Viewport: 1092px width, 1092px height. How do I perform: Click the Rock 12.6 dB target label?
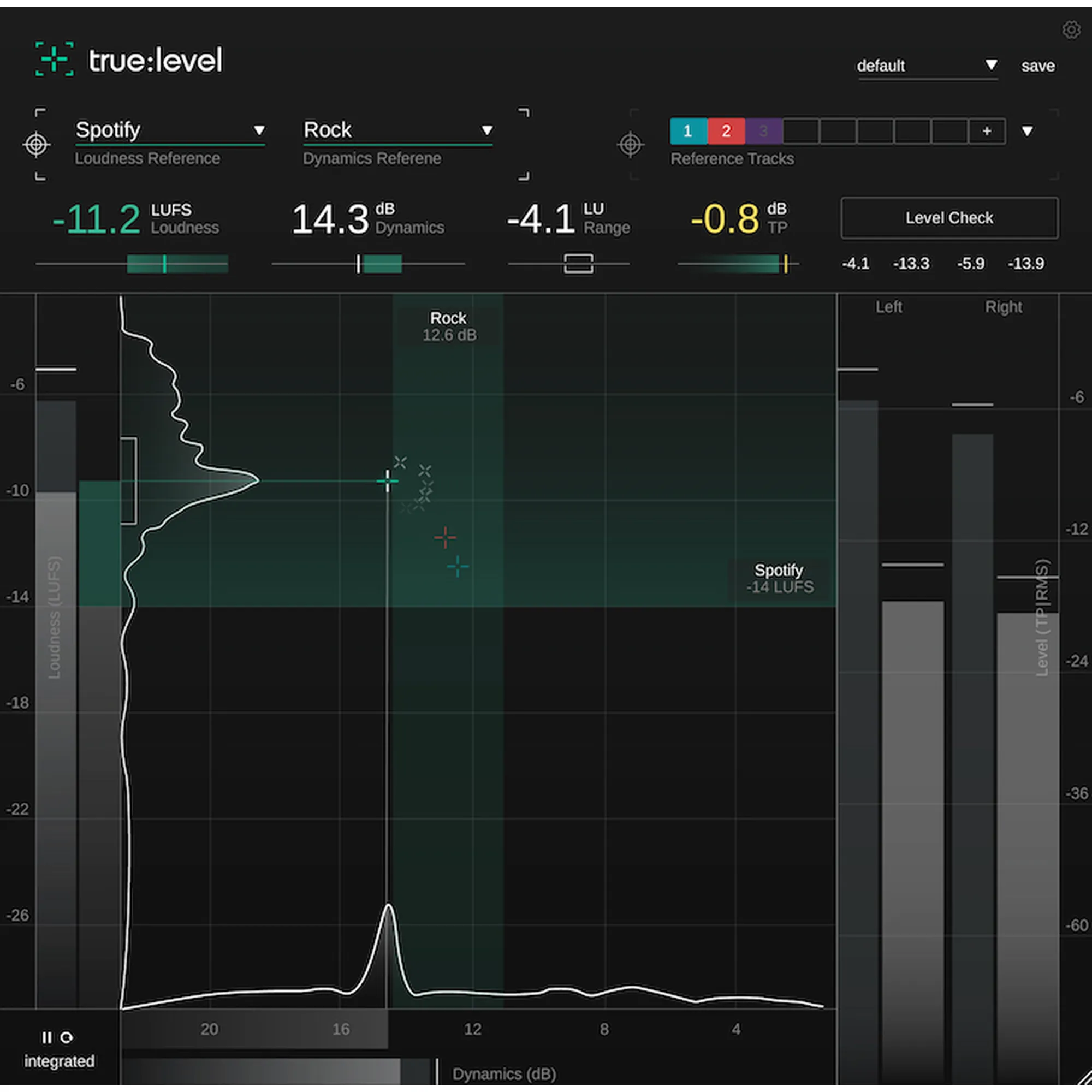[x=449, y=327]
